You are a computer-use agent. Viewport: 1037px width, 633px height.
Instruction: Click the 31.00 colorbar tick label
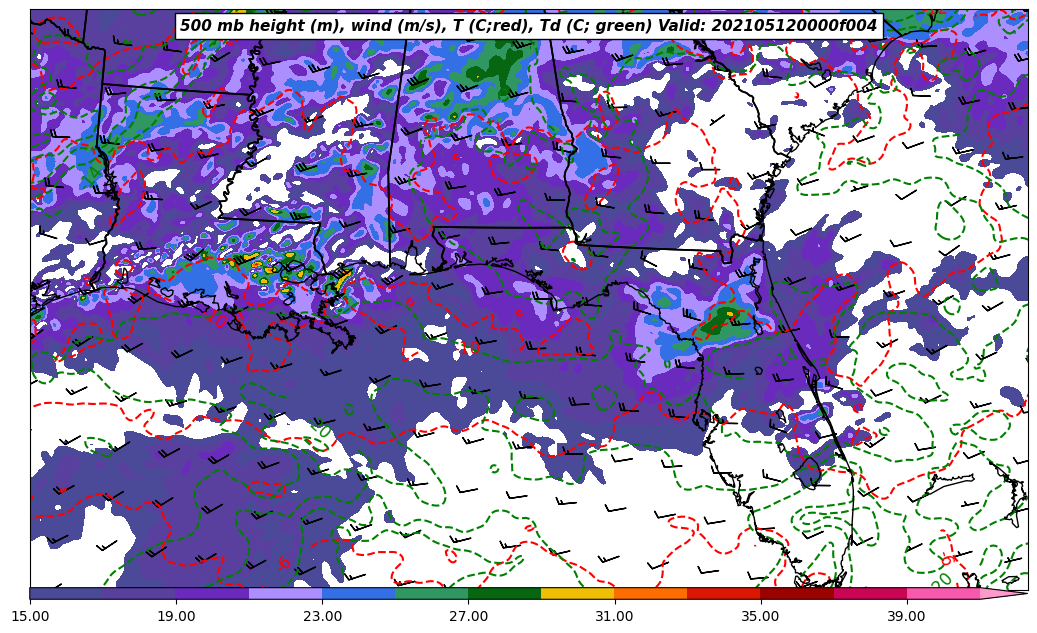pos(614,616)
